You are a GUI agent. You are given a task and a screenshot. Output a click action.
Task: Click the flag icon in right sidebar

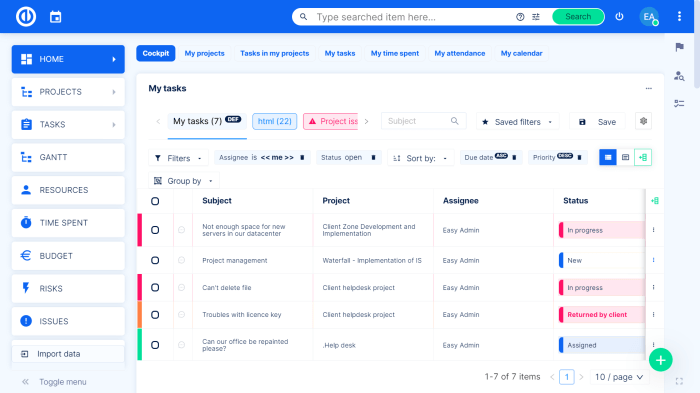pos(679,47)
